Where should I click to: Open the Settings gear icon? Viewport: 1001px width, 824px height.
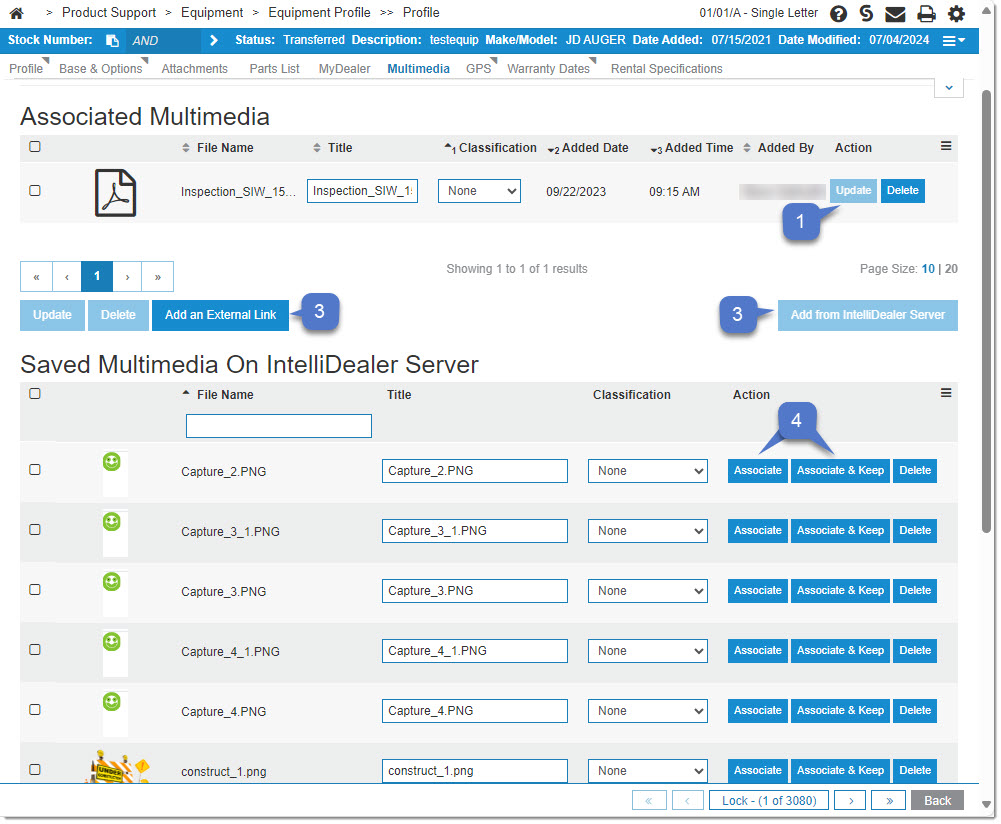coord(957,14)
